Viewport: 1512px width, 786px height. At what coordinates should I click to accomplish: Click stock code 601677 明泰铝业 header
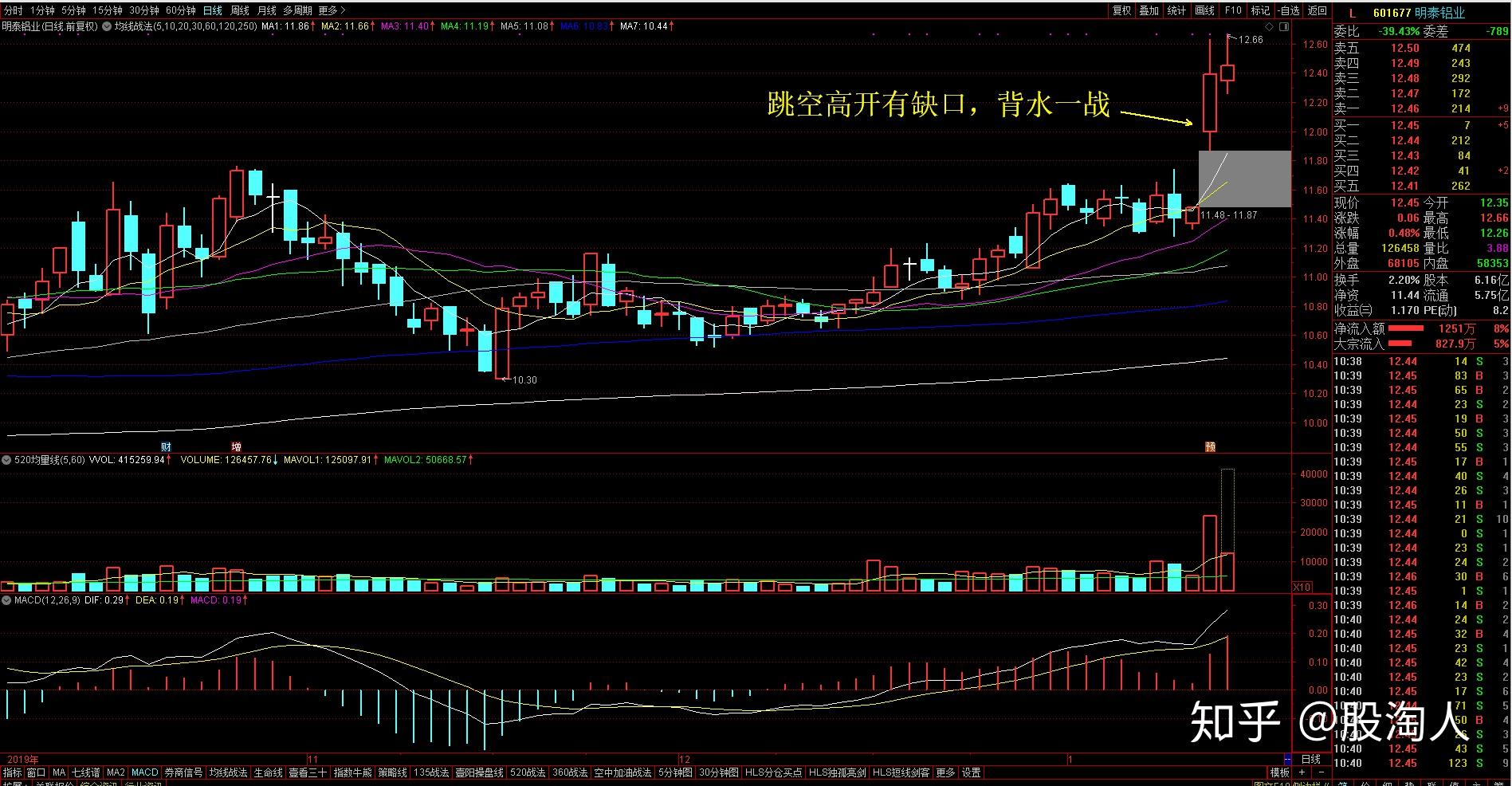(x=1419, y=13)
